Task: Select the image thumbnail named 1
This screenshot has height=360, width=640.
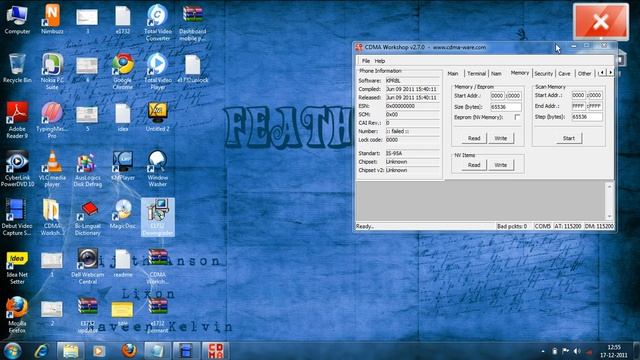Action: click(52, 264)
